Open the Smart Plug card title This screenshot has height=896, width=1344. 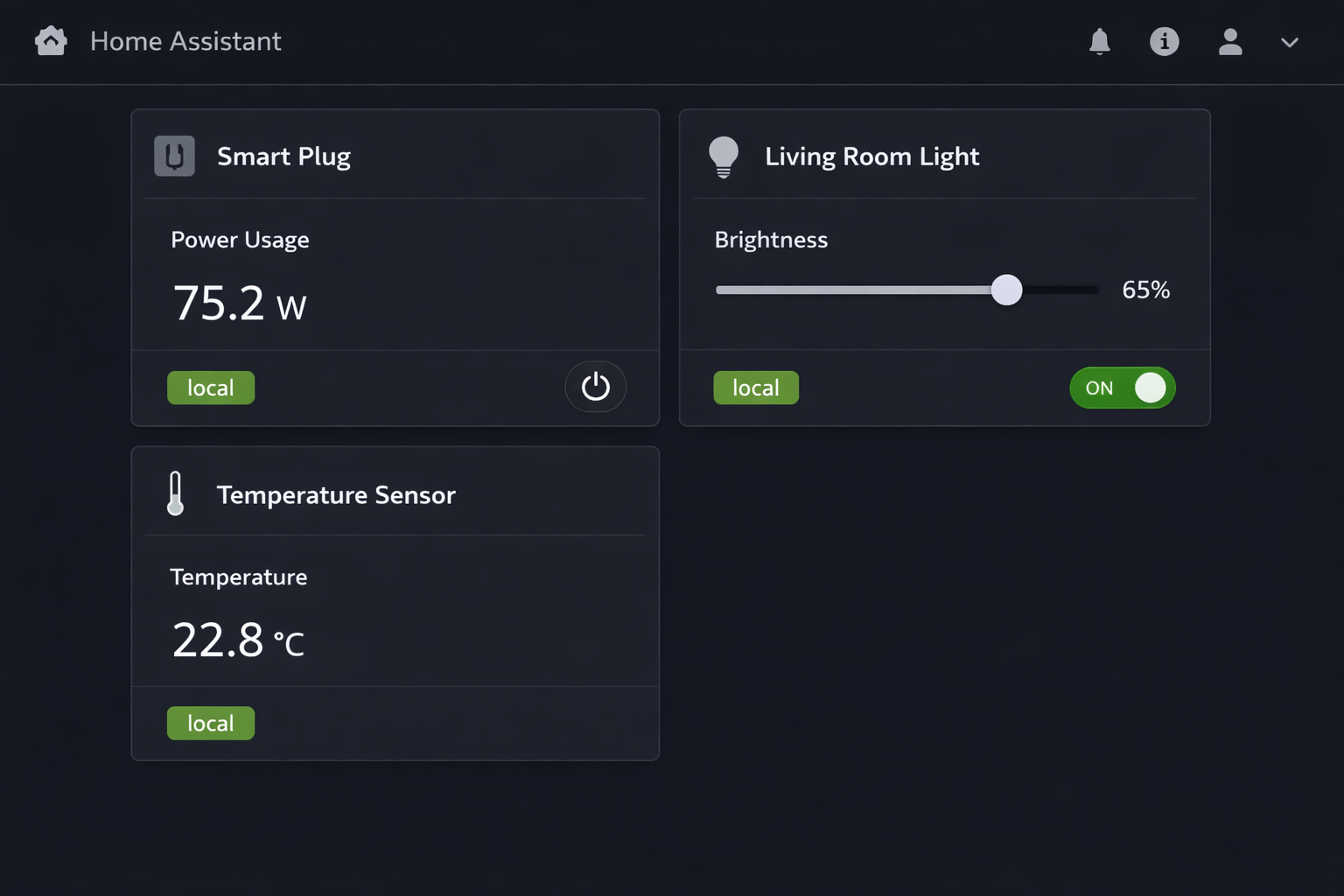283,157
